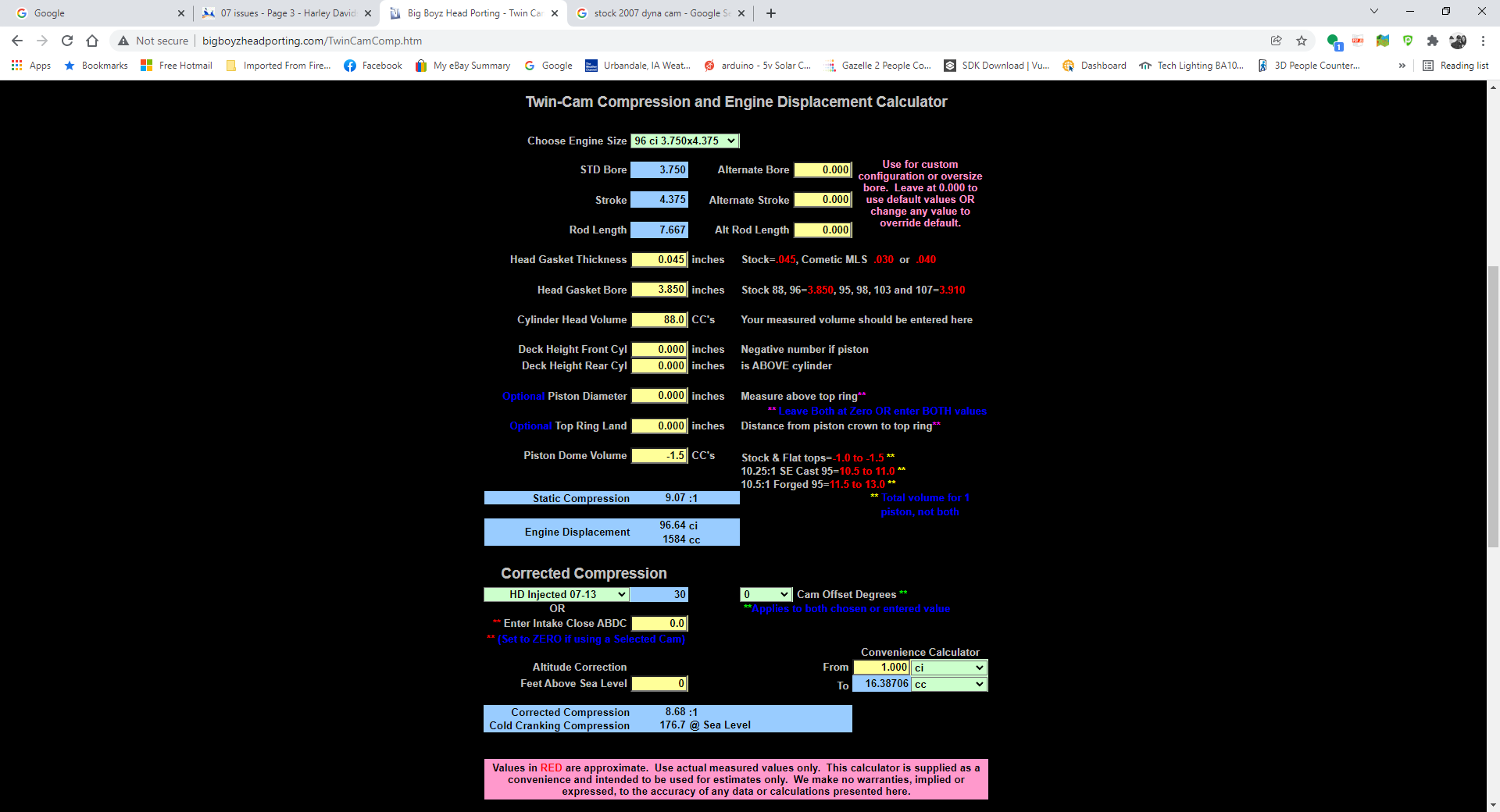This screenshot has height=812, width=1500.
Task: Click the Head Gasket Thickness input field
Action: point(659,260)
